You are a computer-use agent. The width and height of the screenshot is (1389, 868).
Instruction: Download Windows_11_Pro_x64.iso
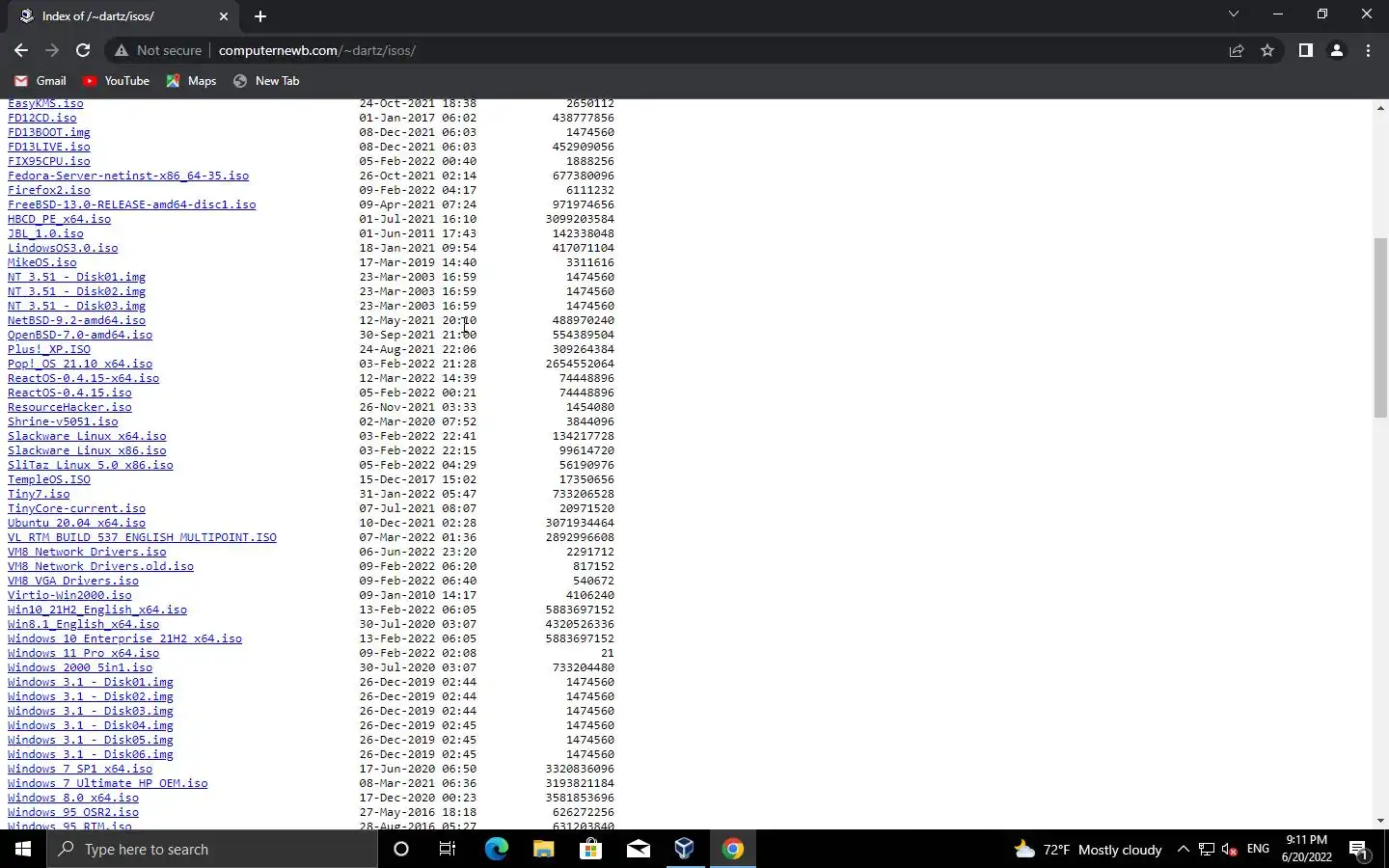point(84,653)
